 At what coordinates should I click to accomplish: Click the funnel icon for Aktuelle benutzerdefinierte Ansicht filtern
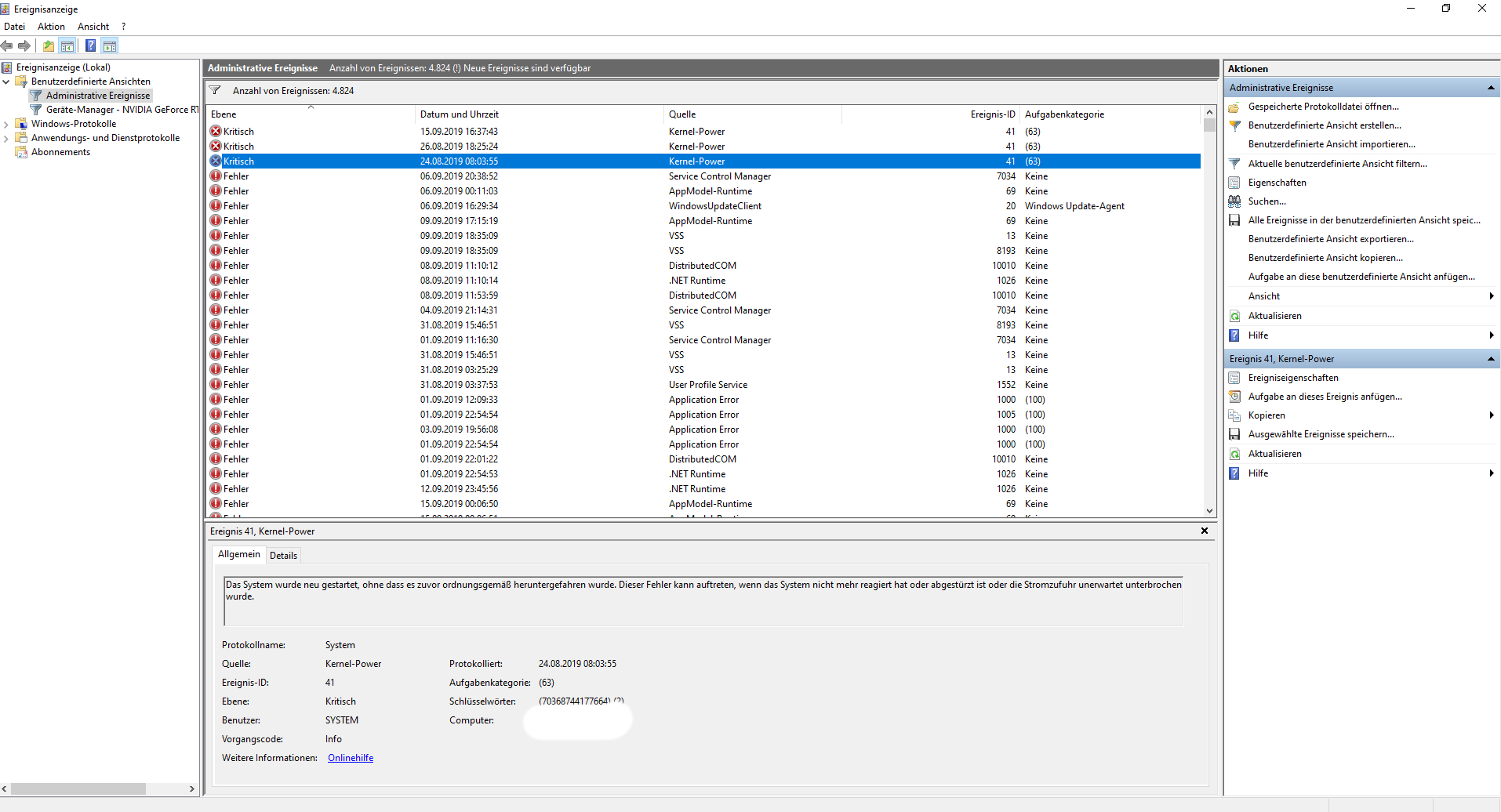coord(1234,164)
